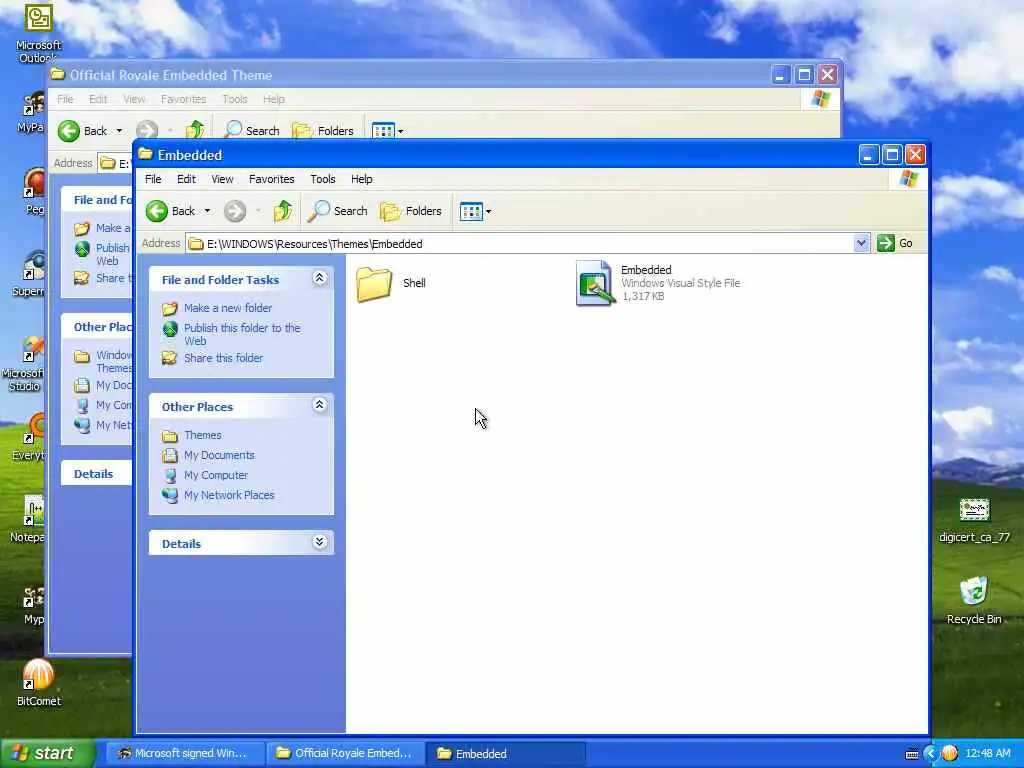Click the Go button beside address bar
Image resolution: width=1024 pixels, height=768 pixels.
(895, 243)
